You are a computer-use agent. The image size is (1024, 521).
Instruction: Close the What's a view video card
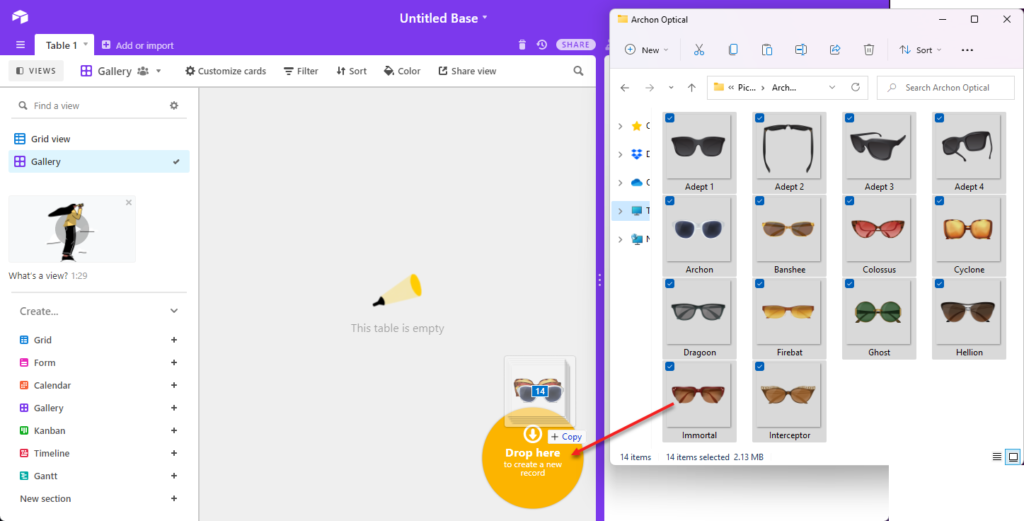coord(129,202)
